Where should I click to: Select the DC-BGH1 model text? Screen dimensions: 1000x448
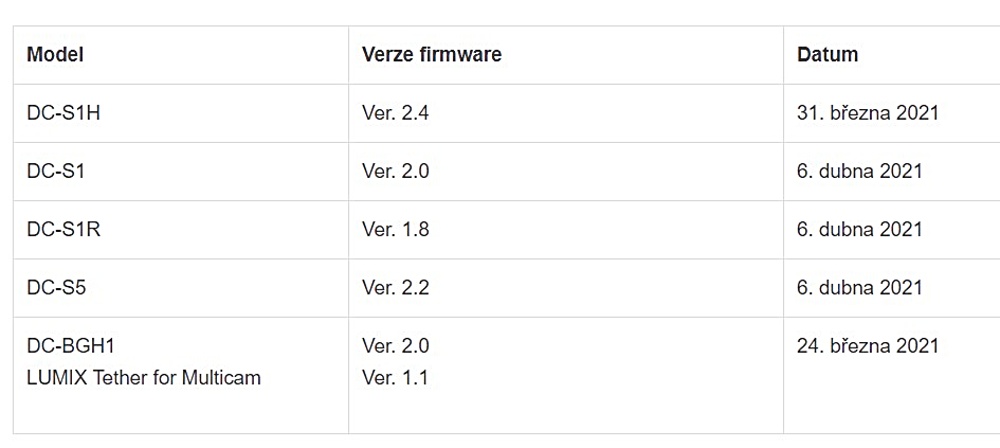(x=71, y=346)
